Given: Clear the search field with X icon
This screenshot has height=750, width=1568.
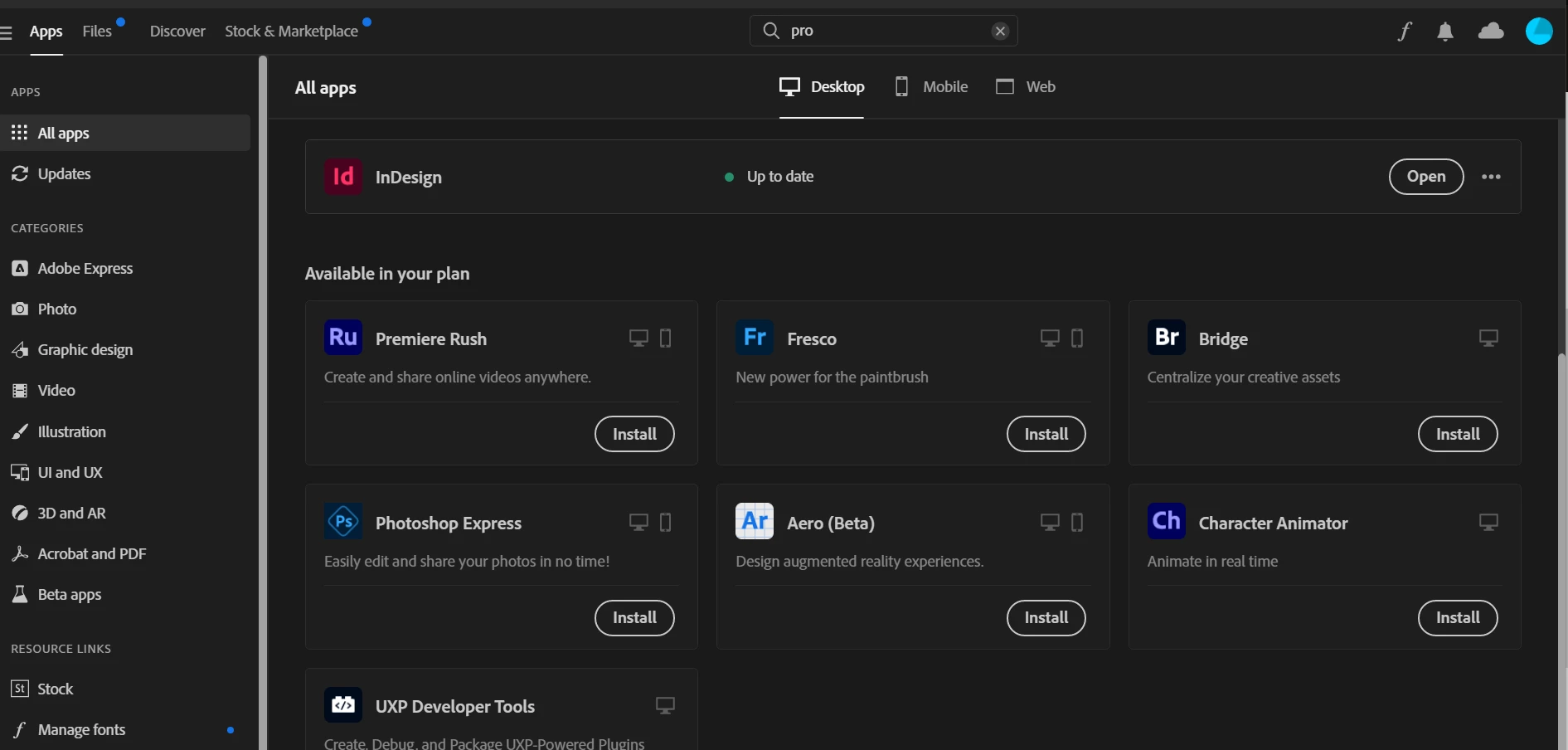Looking at the screenshot, I should pos(1000,31).
